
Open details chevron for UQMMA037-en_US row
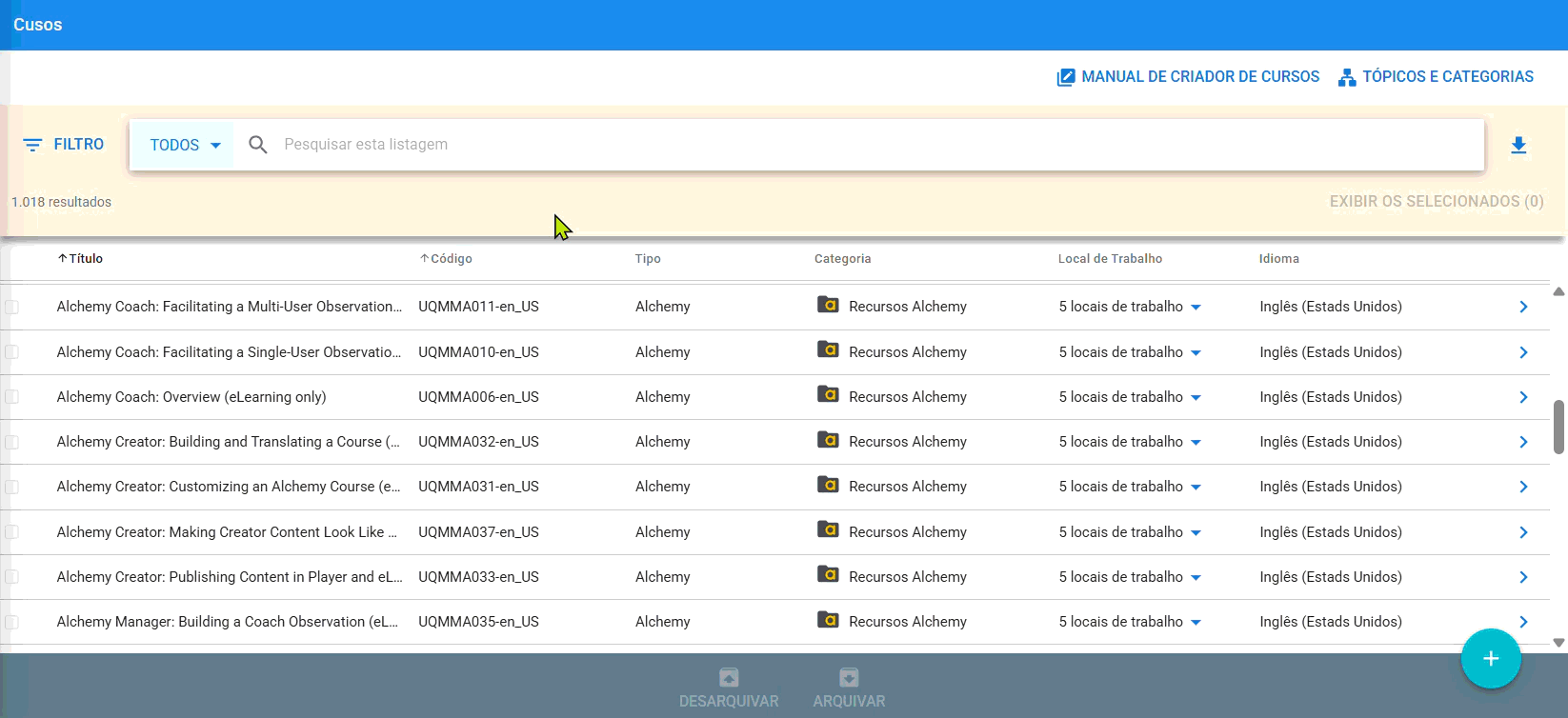[x=1523, y=532]
